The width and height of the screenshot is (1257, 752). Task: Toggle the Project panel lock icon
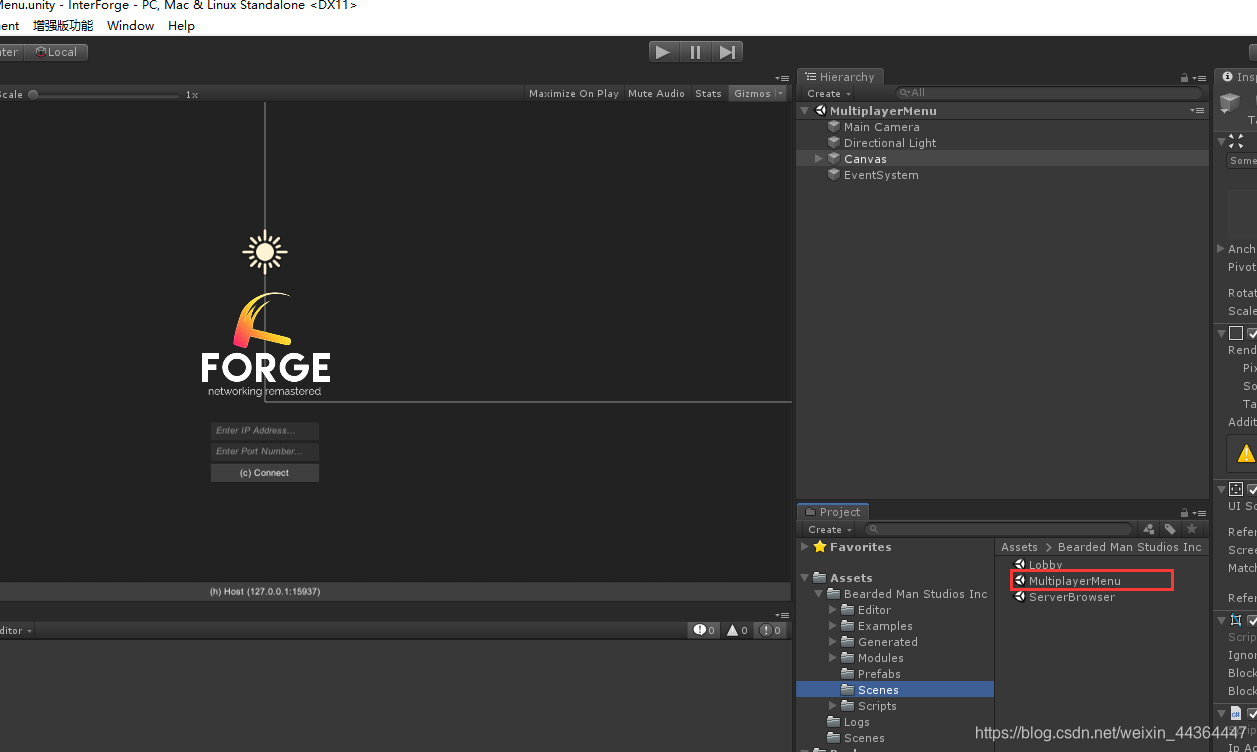1184,513
